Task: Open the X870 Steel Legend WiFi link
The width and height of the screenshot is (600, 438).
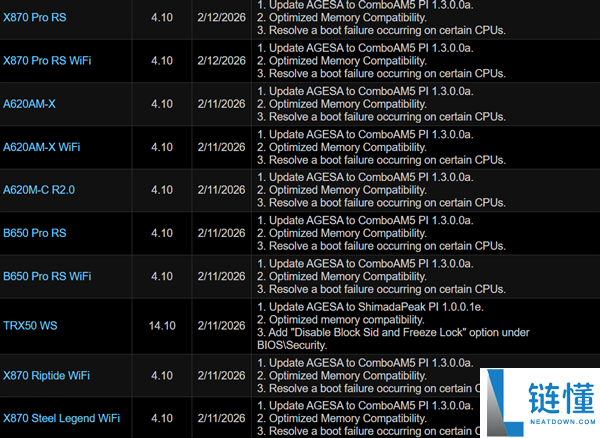Action: [61, 418]
